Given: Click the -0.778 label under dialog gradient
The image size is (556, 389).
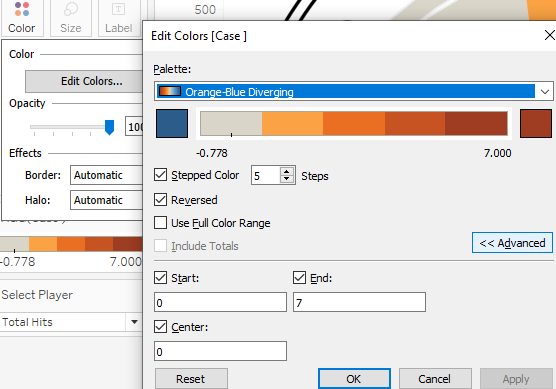Looking at the screenshot, I should point(212,153).
